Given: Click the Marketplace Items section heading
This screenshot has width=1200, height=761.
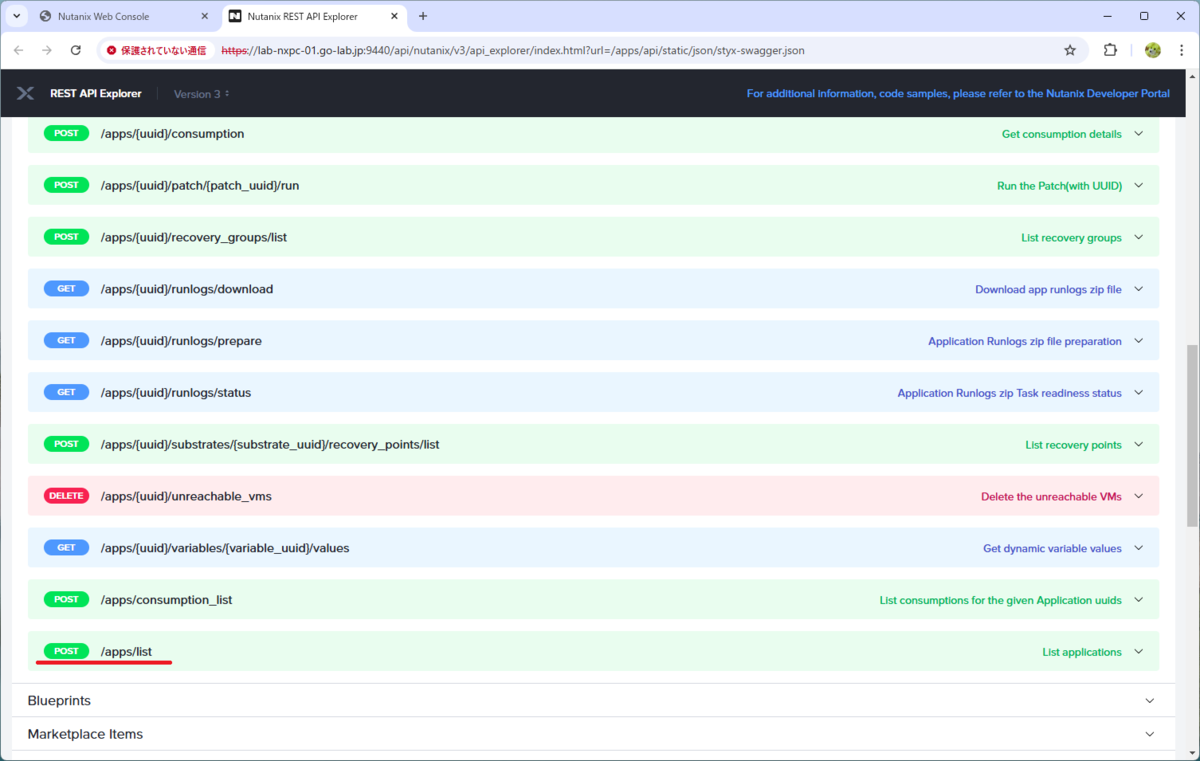Looking at the screenshot, I should click(85, 734).
